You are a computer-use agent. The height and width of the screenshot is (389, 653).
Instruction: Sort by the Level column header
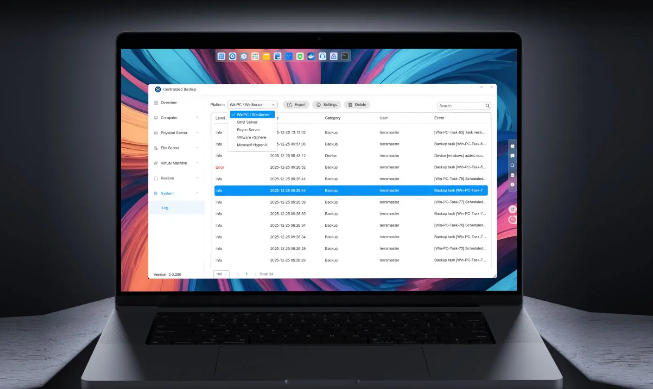220,118
